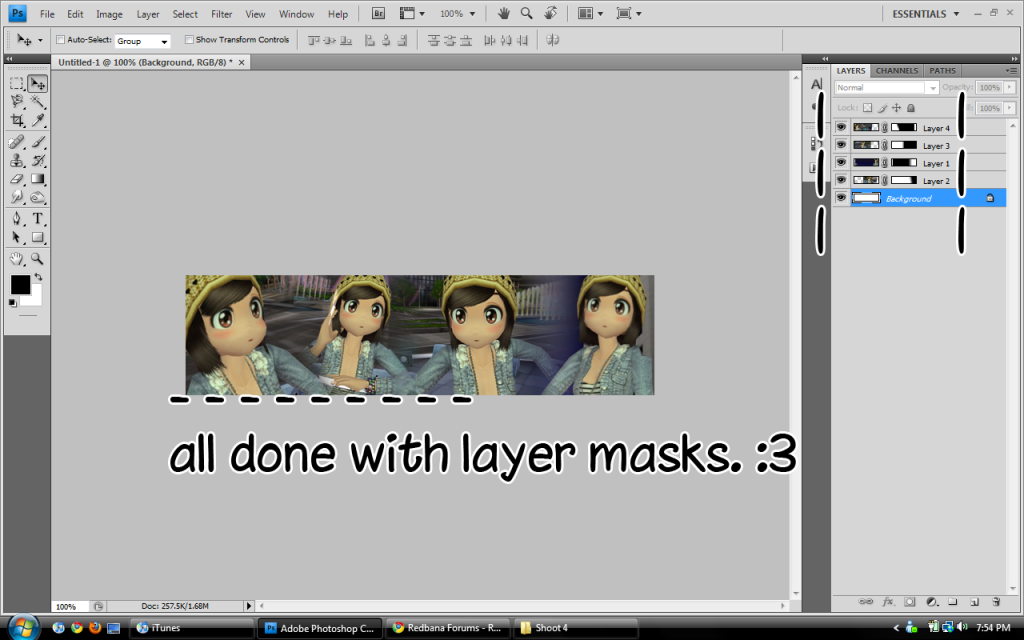The height and width of the screenshot is (640, 1024).
Task: Switch to the PATHS tab
Action: click(942, 71)
